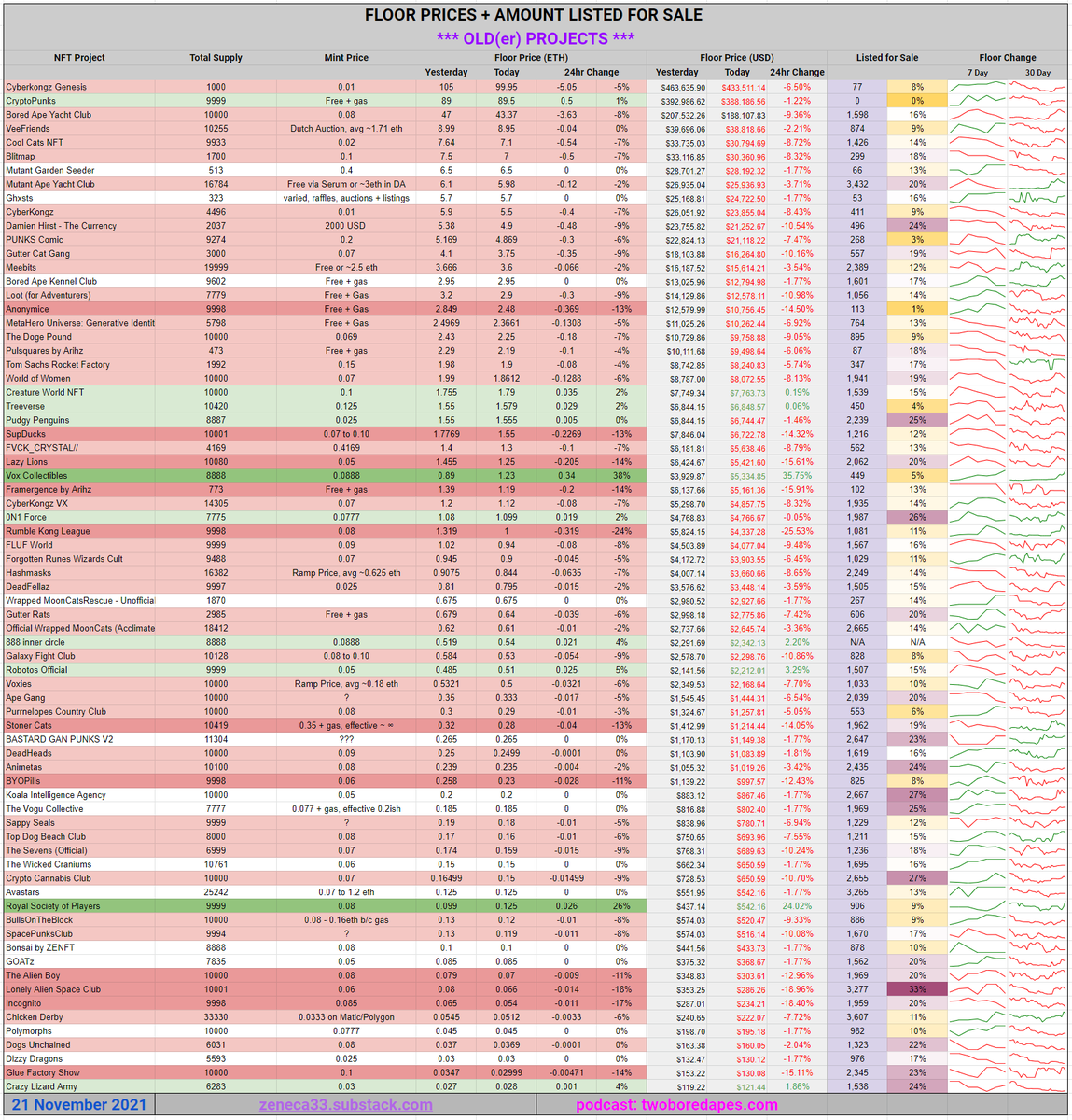1072x1120 pixels.
Task: Click the 30 Day subheader
Action: pos(1037,72)
